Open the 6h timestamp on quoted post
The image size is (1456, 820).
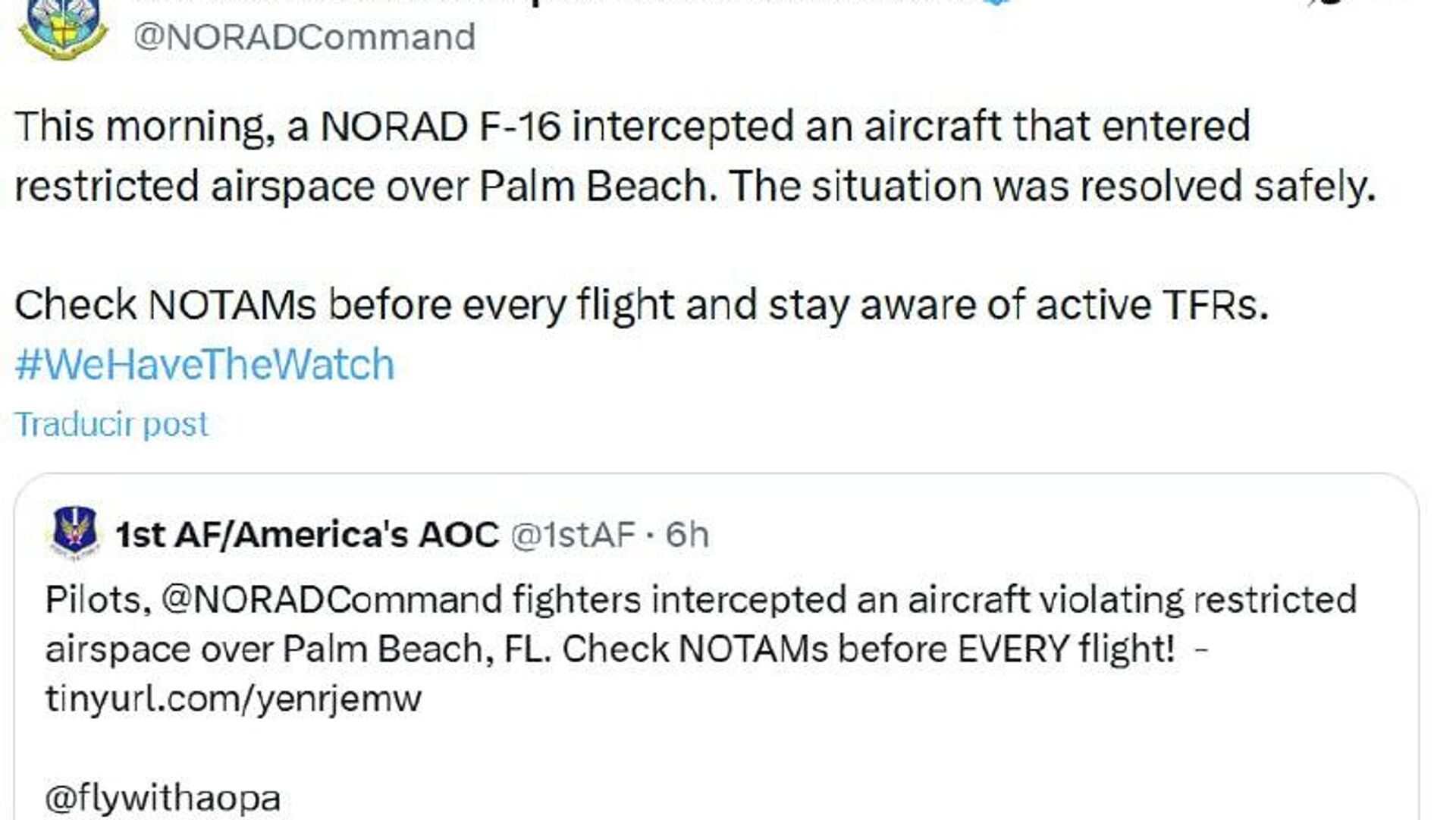(x=687, y=535)
